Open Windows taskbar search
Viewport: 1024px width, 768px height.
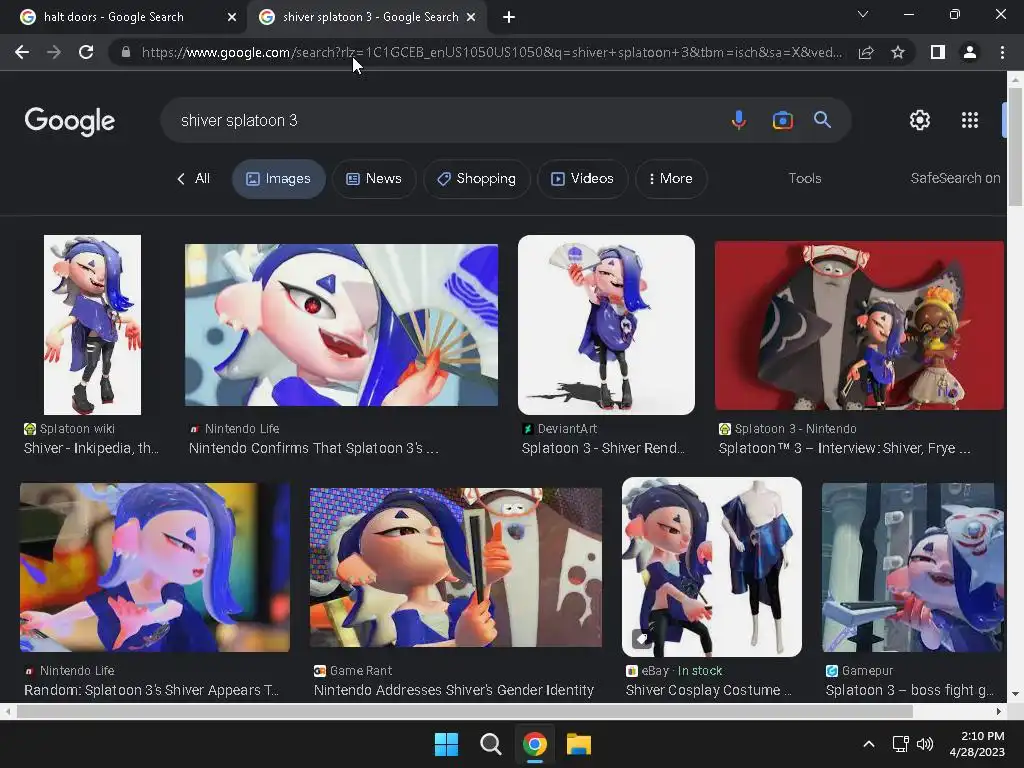[x=490, y=744]
